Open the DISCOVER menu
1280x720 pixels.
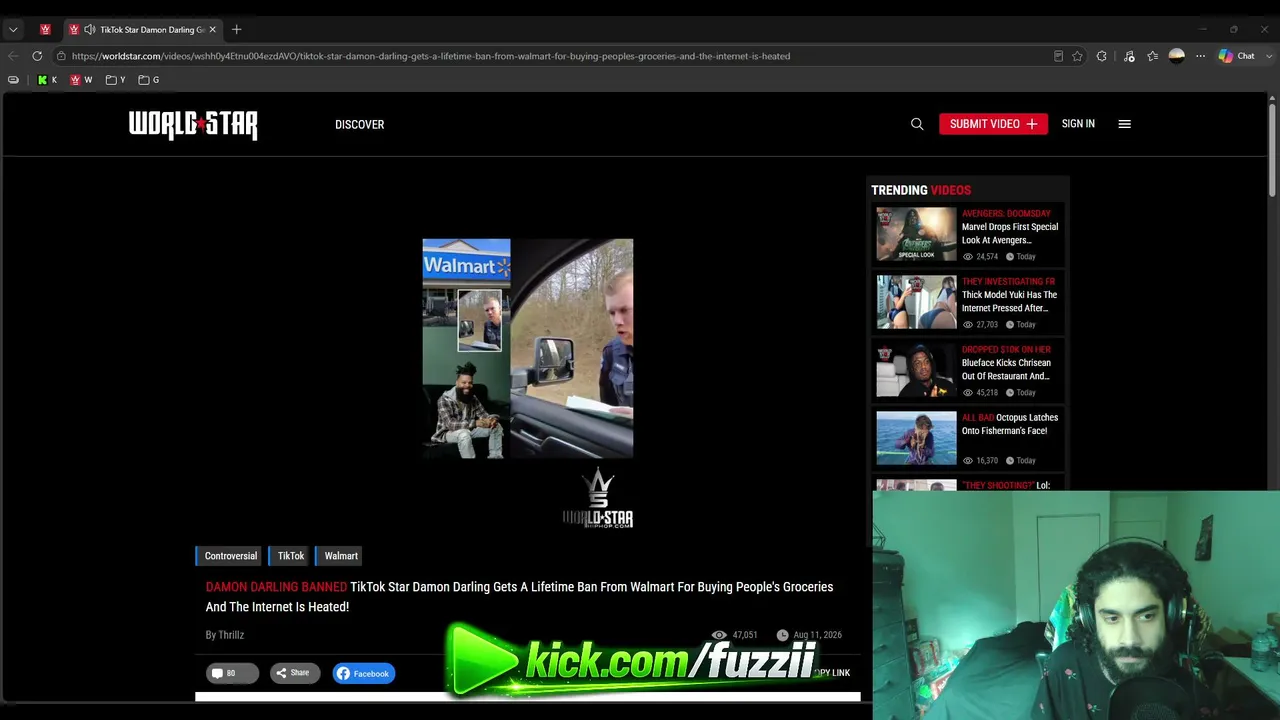(360, 125)
